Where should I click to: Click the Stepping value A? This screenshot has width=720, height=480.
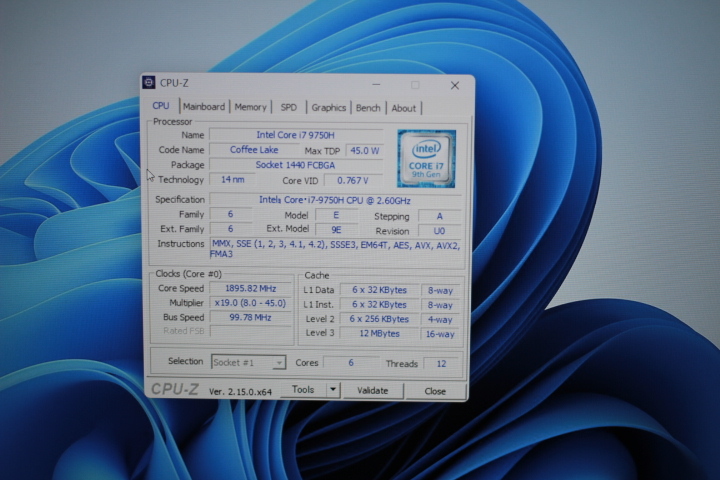click(x=439, y=216)
